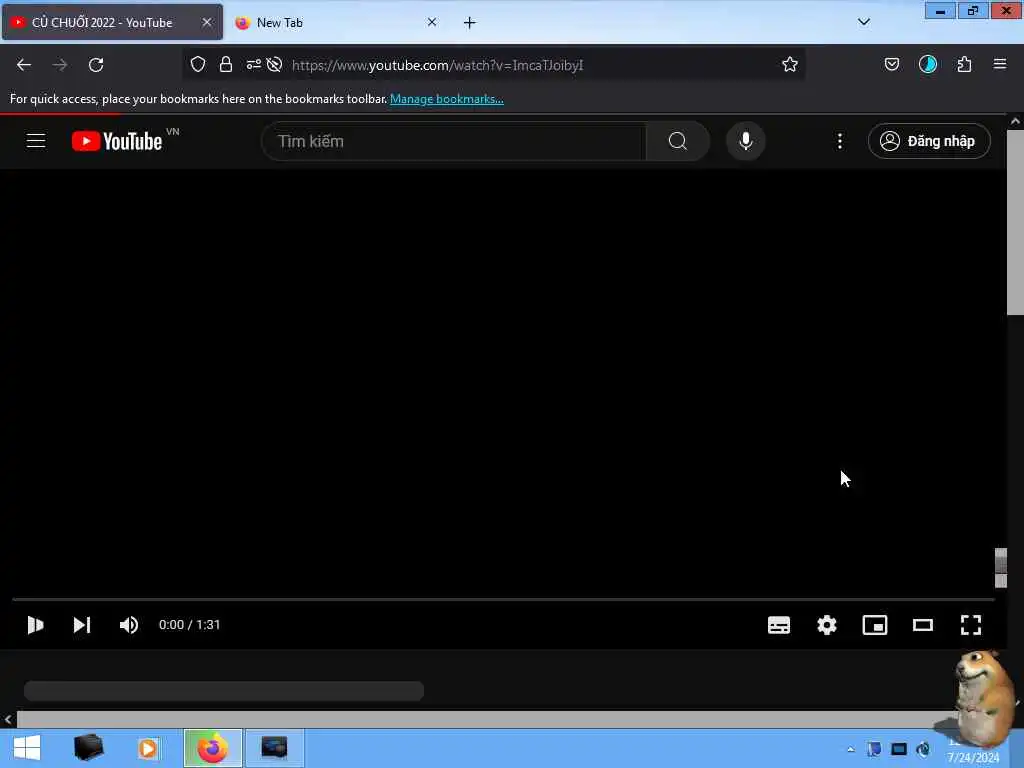Open Firefox application menu
This screenshot has height=768, width=1024.
pos(1000,64)
